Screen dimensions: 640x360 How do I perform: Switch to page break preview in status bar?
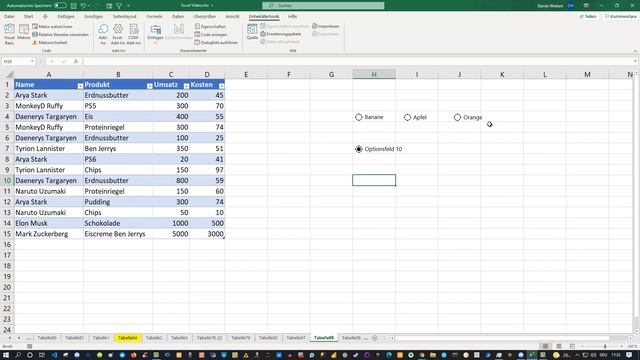(572, 347)
